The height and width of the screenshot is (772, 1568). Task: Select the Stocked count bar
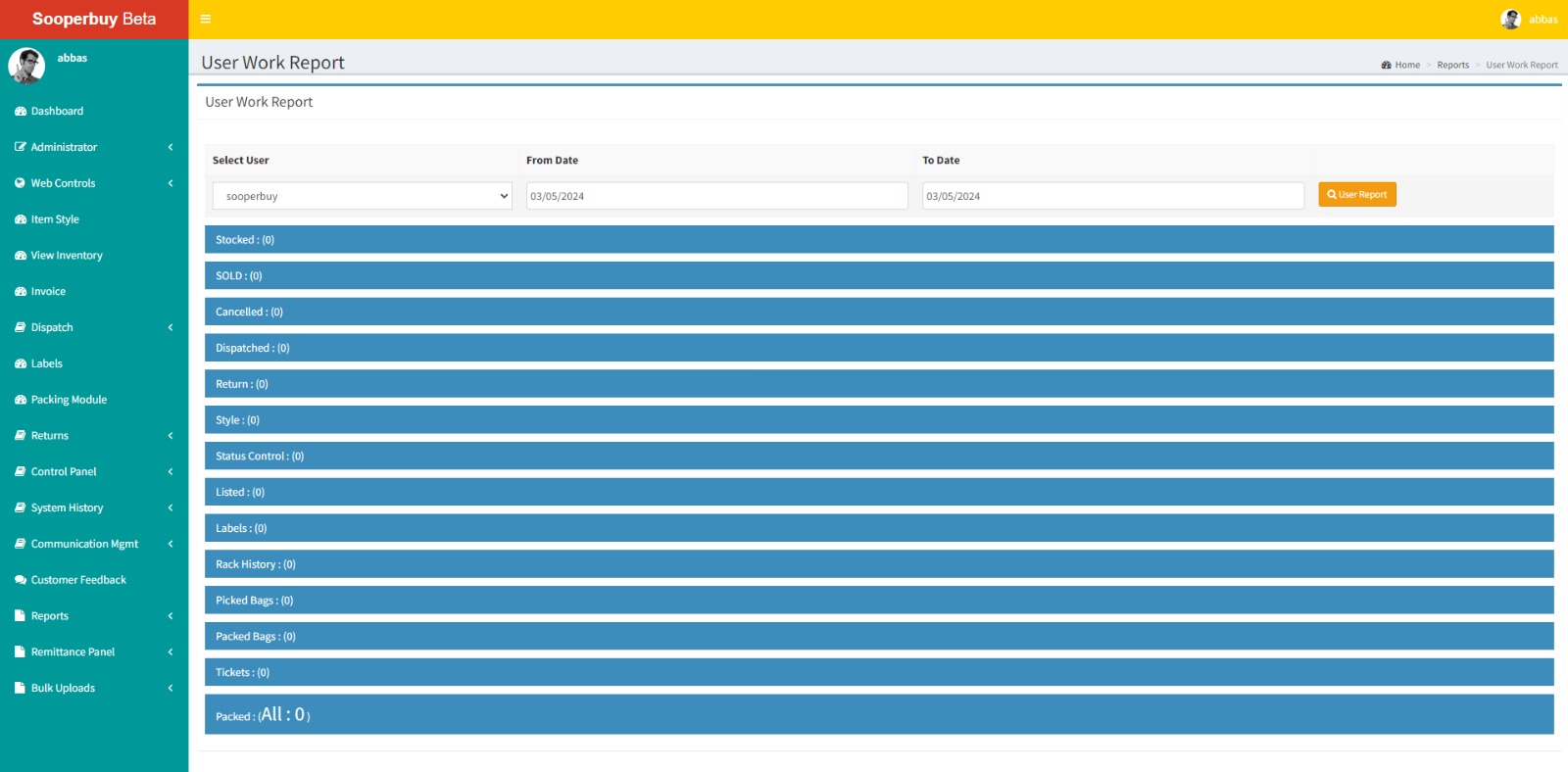pyautogui.click(x=878, y=240)
